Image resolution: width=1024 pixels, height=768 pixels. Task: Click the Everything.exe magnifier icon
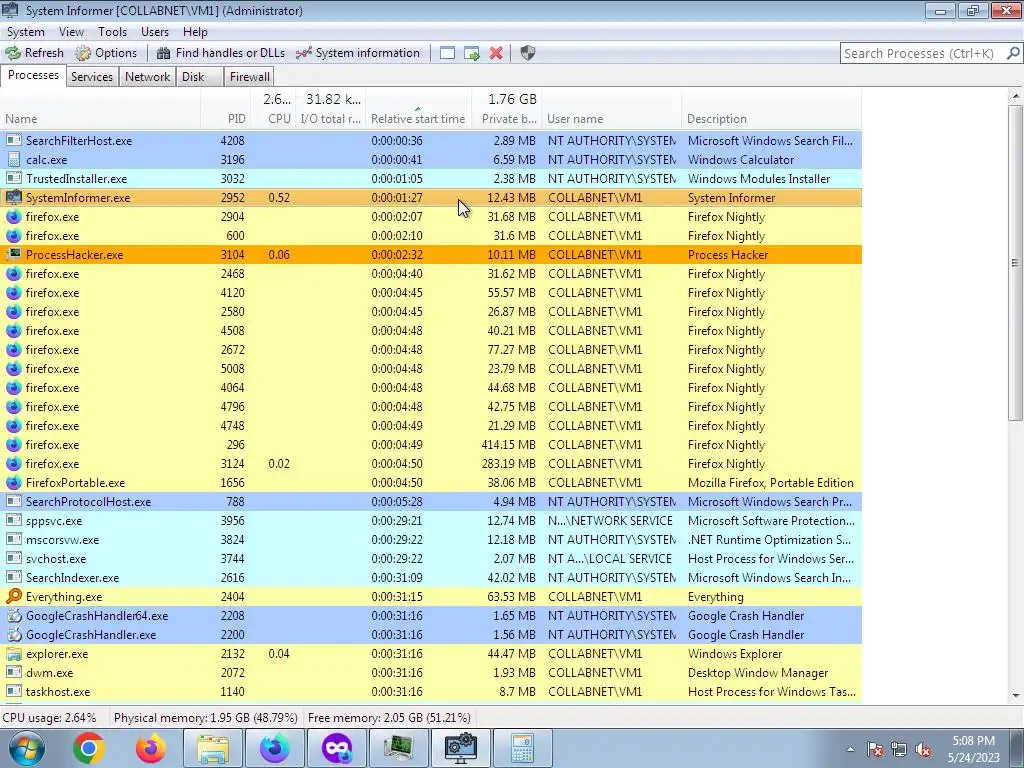[13, 596]
